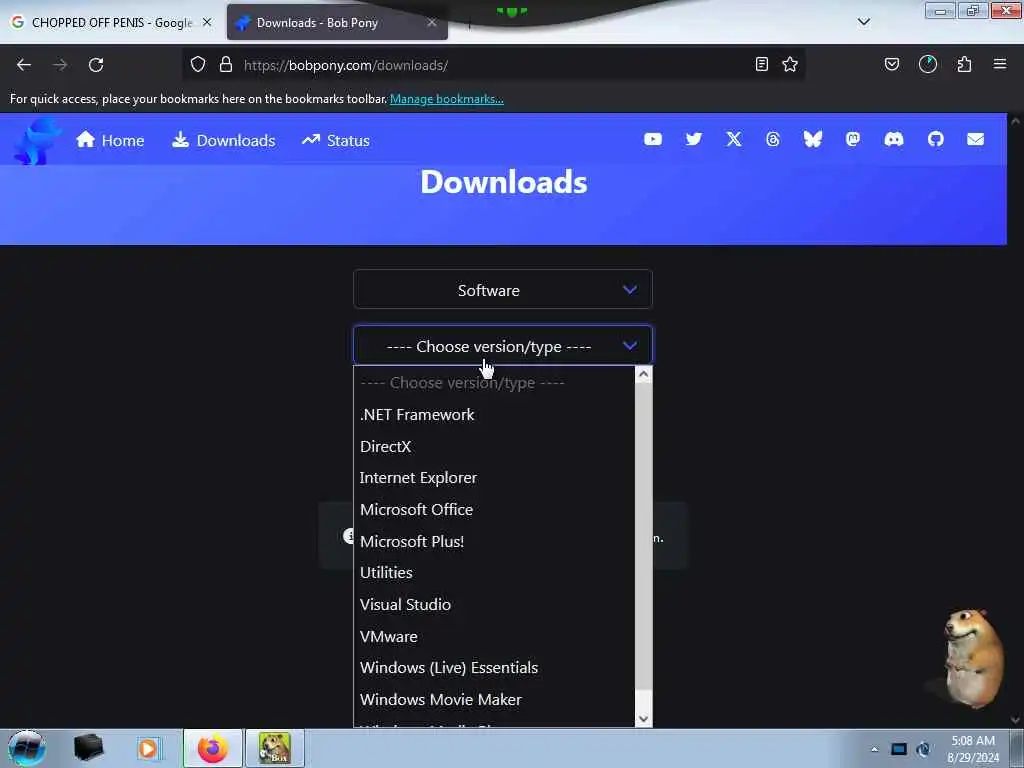Open the Bonzi Buddy taskbar icon
This screenshot has width=1024, height=768.
pos(274,748)
